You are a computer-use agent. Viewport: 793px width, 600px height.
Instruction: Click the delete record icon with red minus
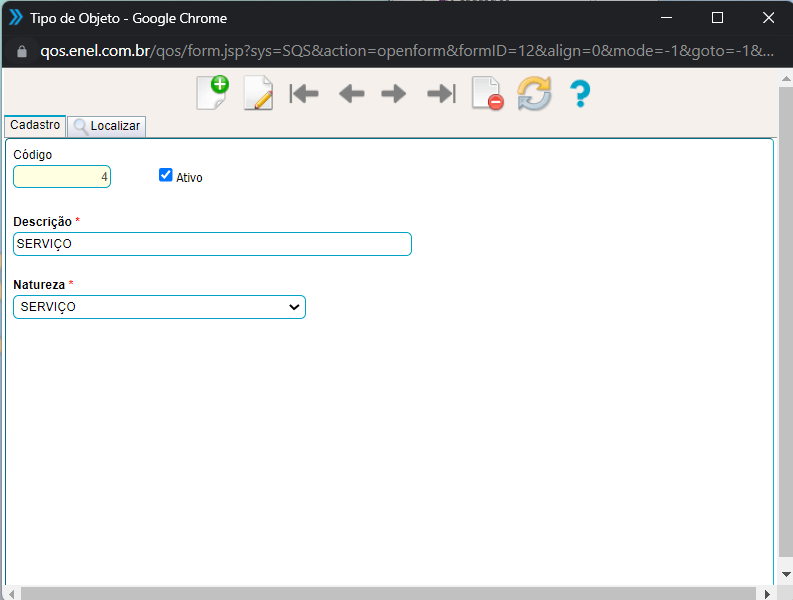487,94
